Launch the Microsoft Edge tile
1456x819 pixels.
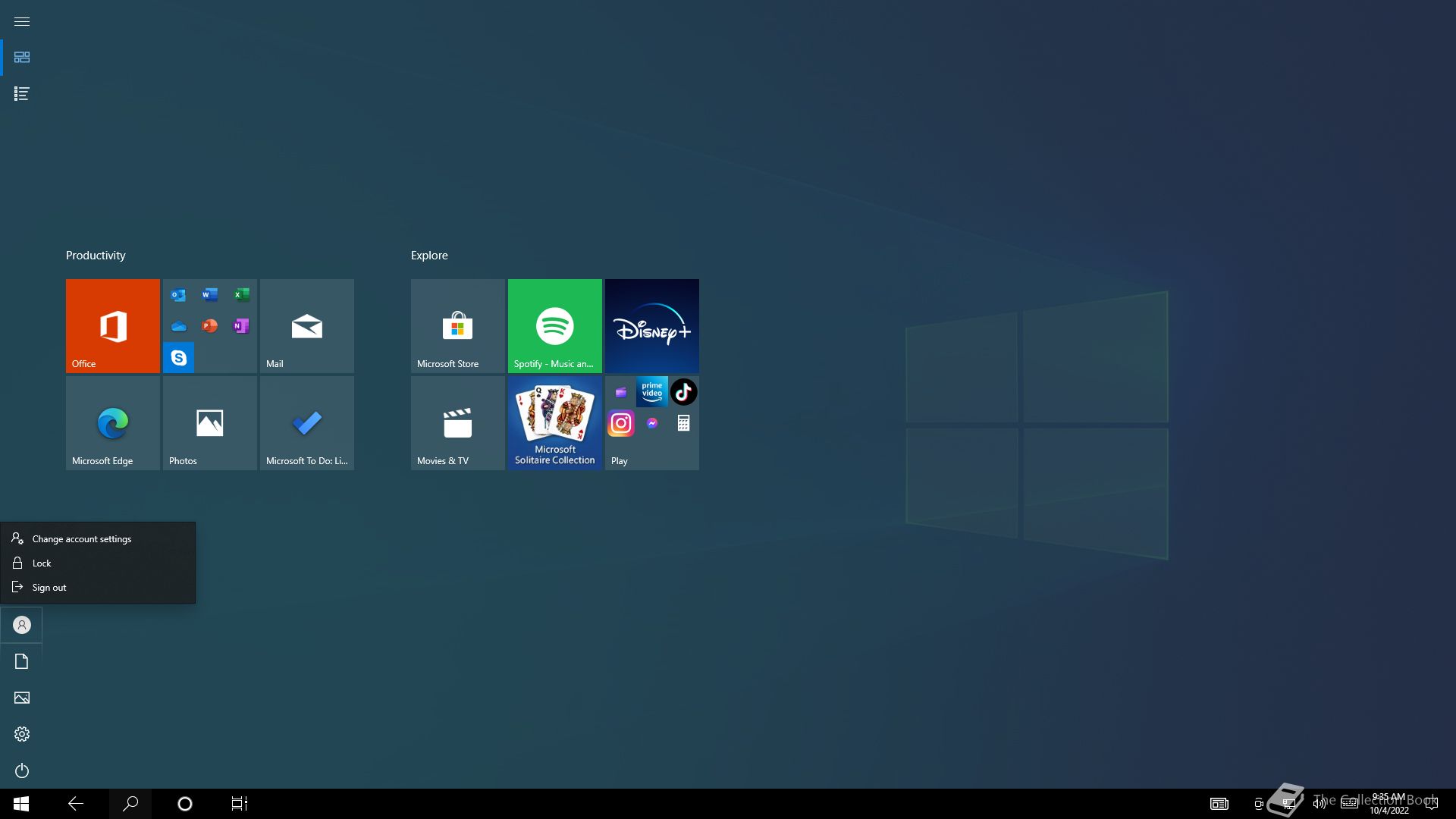click(x=113, y=423)
